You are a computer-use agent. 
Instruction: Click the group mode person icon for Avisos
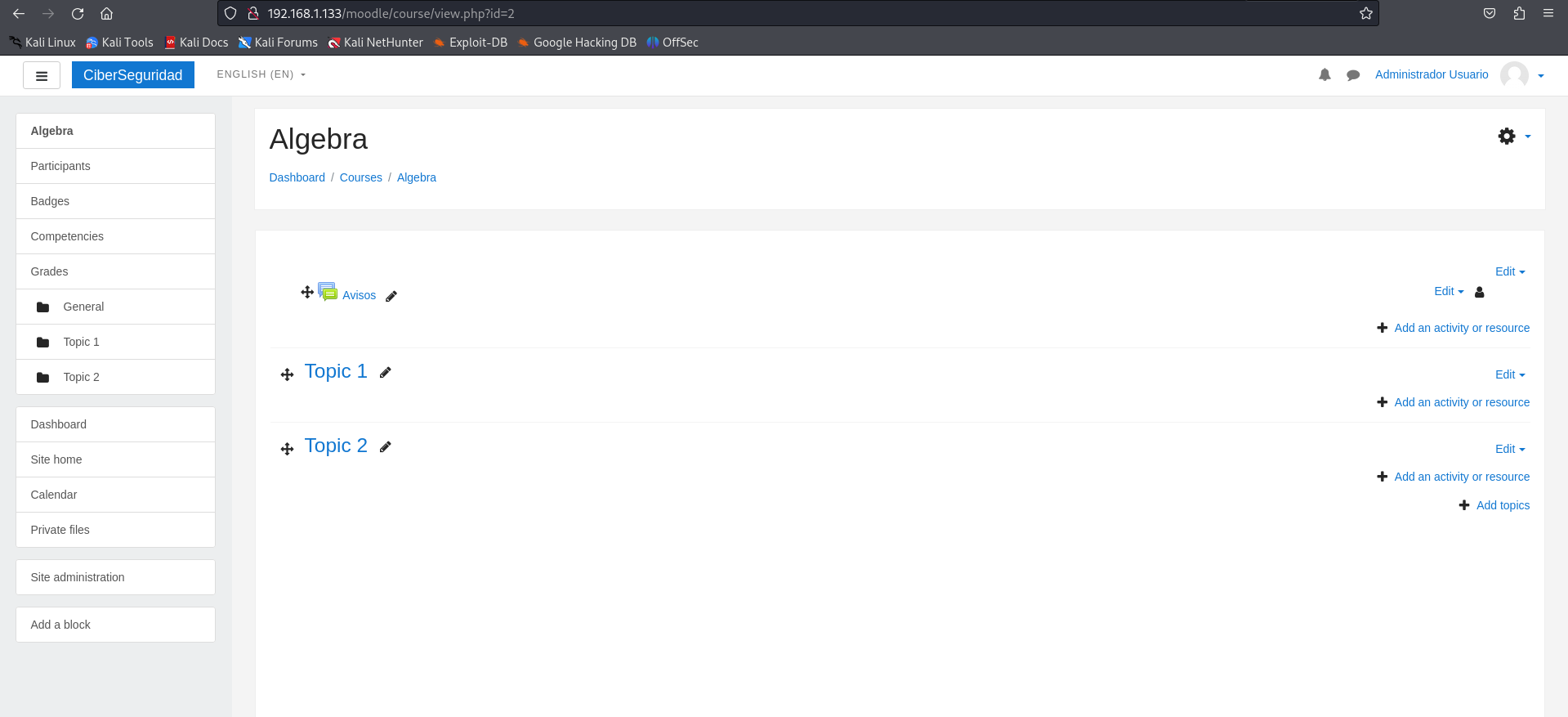tap(1479, 292)
